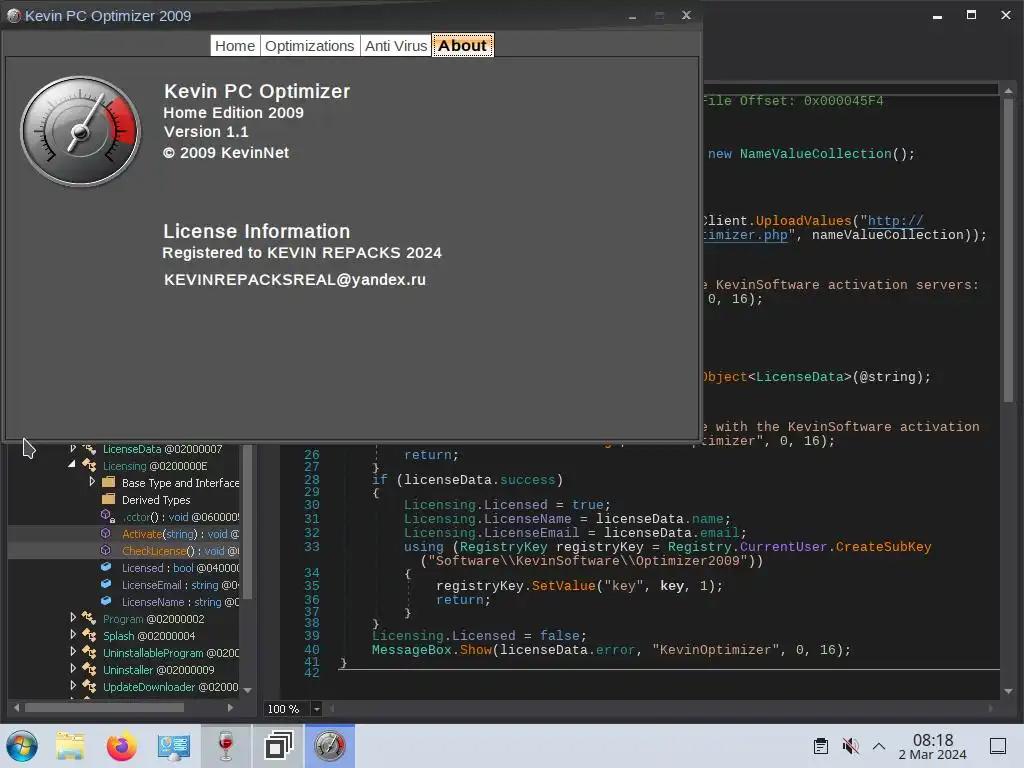Viewport: 1024px width, 768px height.
Task: Click the Licensing class icon
Action: pos(89,466)
